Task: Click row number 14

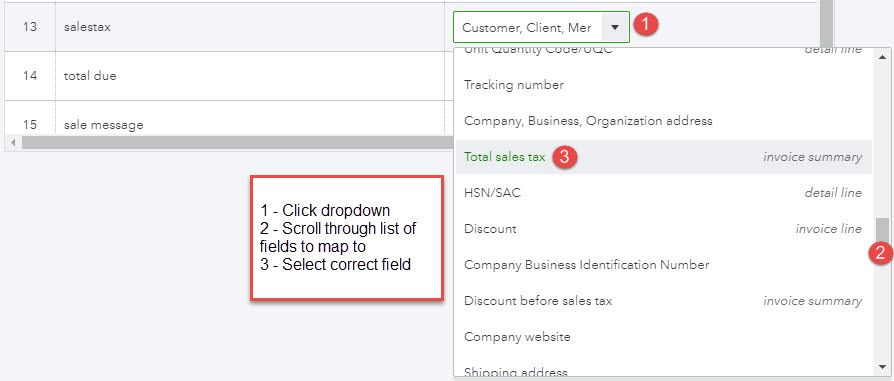Action: (30, 75)
